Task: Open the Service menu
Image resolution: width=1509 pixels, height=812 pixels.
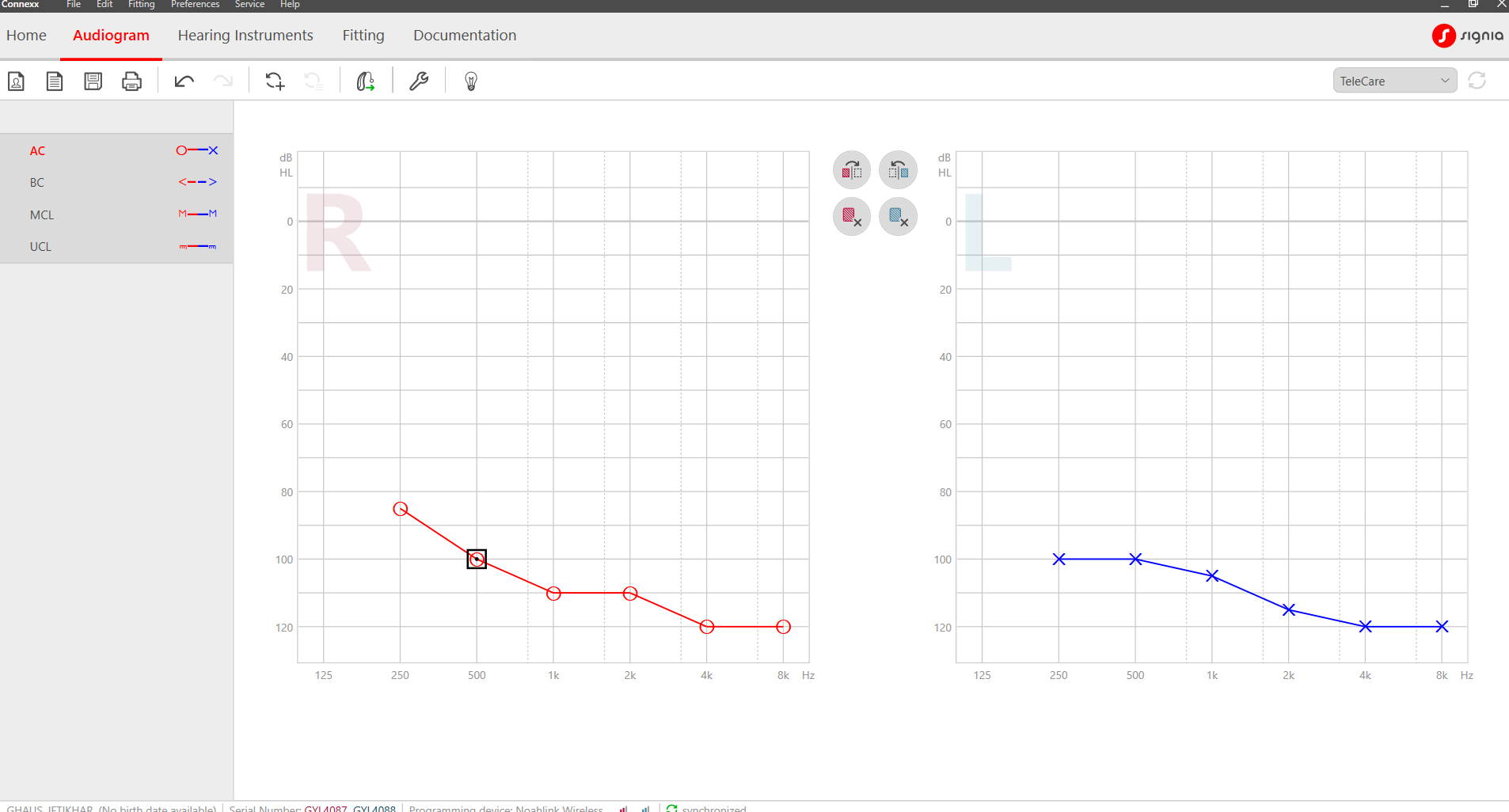Action: 249,5
